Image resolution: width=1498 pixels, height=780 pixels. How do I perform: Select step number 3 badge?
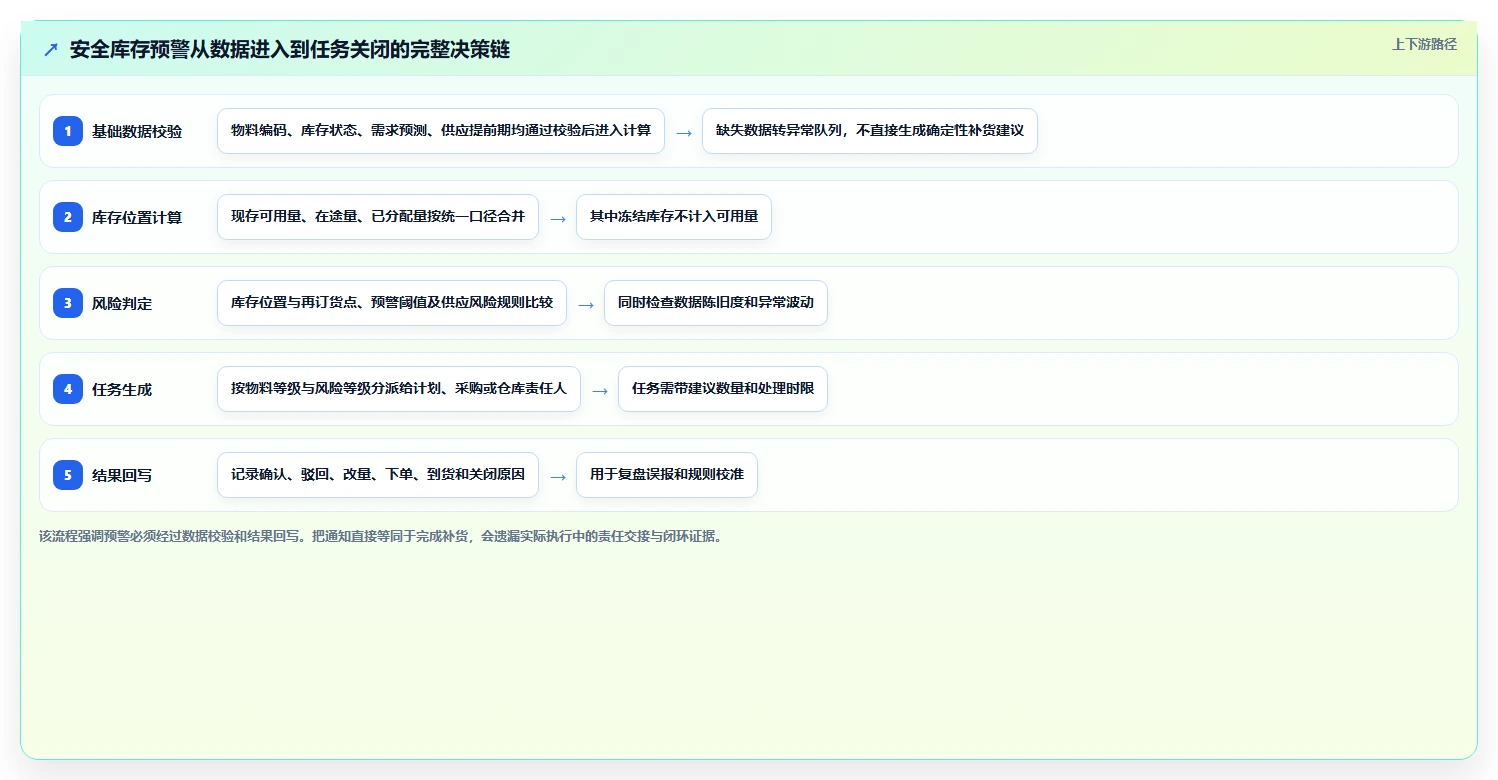[68, 303]
